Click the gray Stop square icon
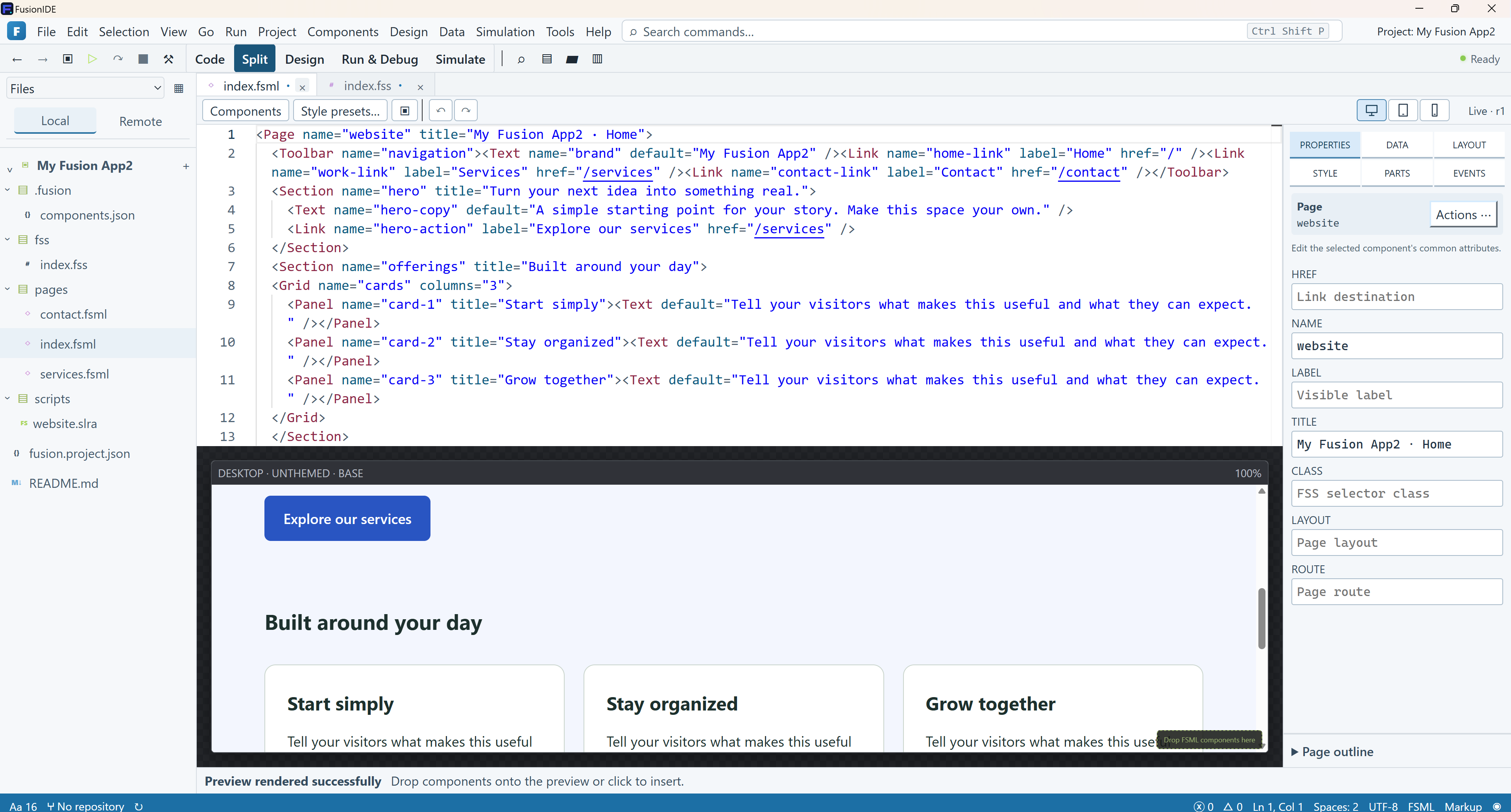Viewport: 1511px width, 812px height. point(143,59)
